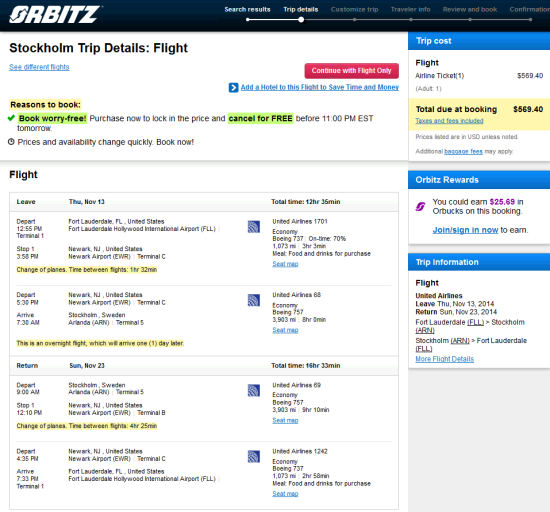This screenshot has height=512, width=550.
Task: Click Join/sign in now to earn Orbucks
Action: pos(465,230)
